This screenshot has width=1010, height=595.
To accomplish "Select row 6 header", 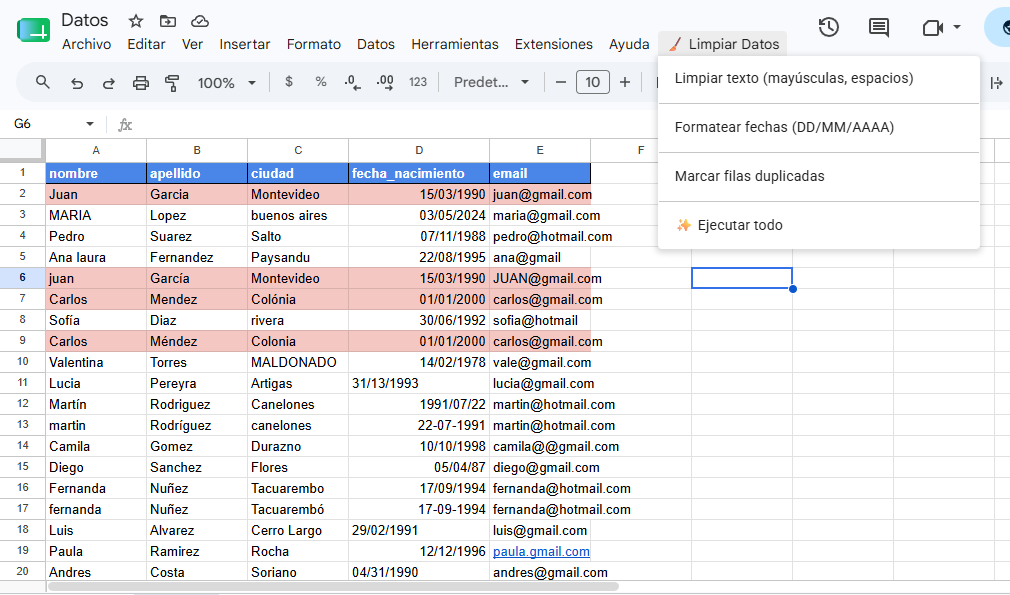I will (x=23, y=278).
